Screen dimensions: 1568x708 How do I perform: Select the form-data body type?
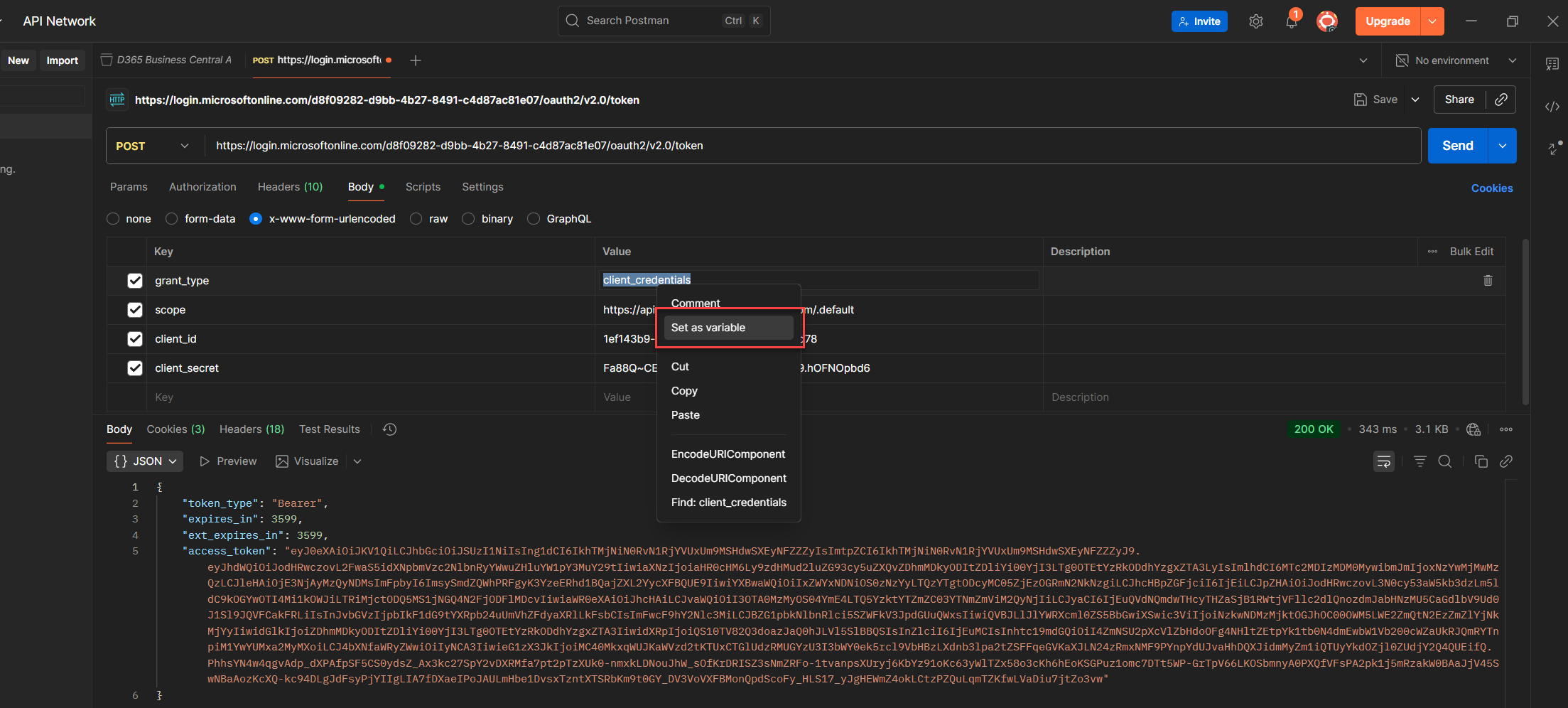(171, 219)
